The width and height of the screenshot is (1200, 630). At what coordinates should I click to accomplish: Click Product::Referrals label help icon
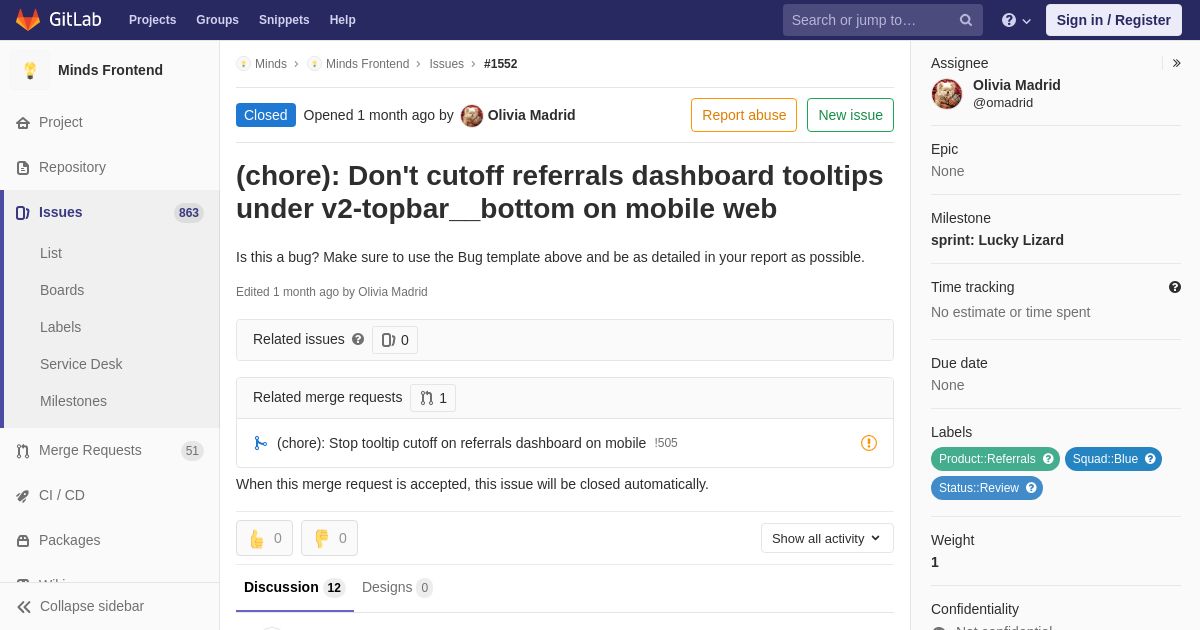pos(1048,459)
